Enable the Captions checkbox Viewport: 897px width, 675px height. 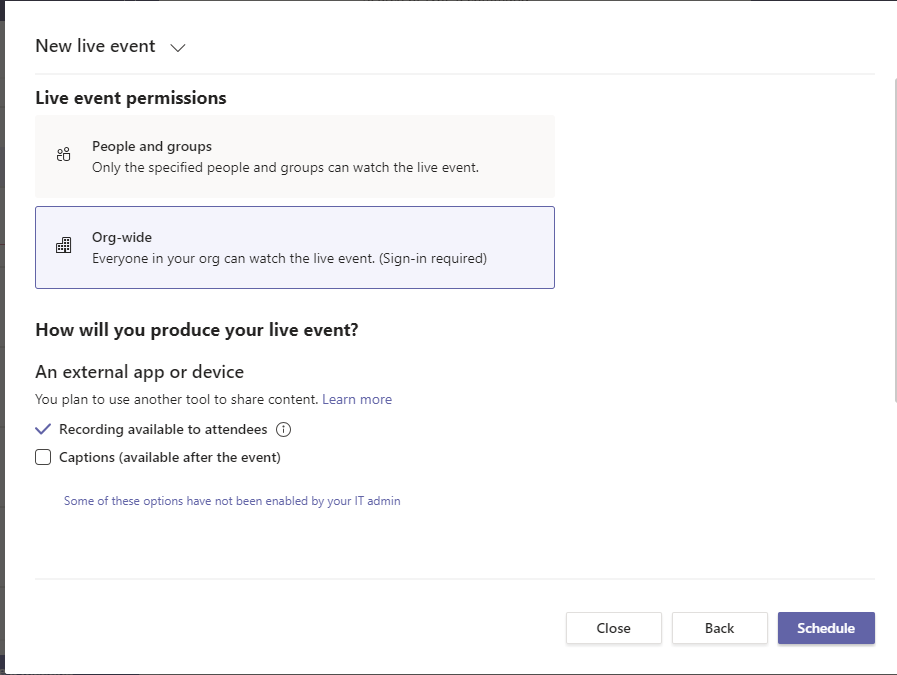click(x=43, y=458)
